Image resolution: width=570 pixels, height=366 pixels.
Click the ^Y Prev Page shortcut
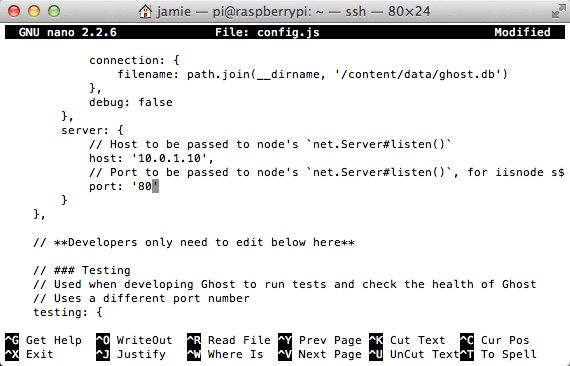(320, 340)
